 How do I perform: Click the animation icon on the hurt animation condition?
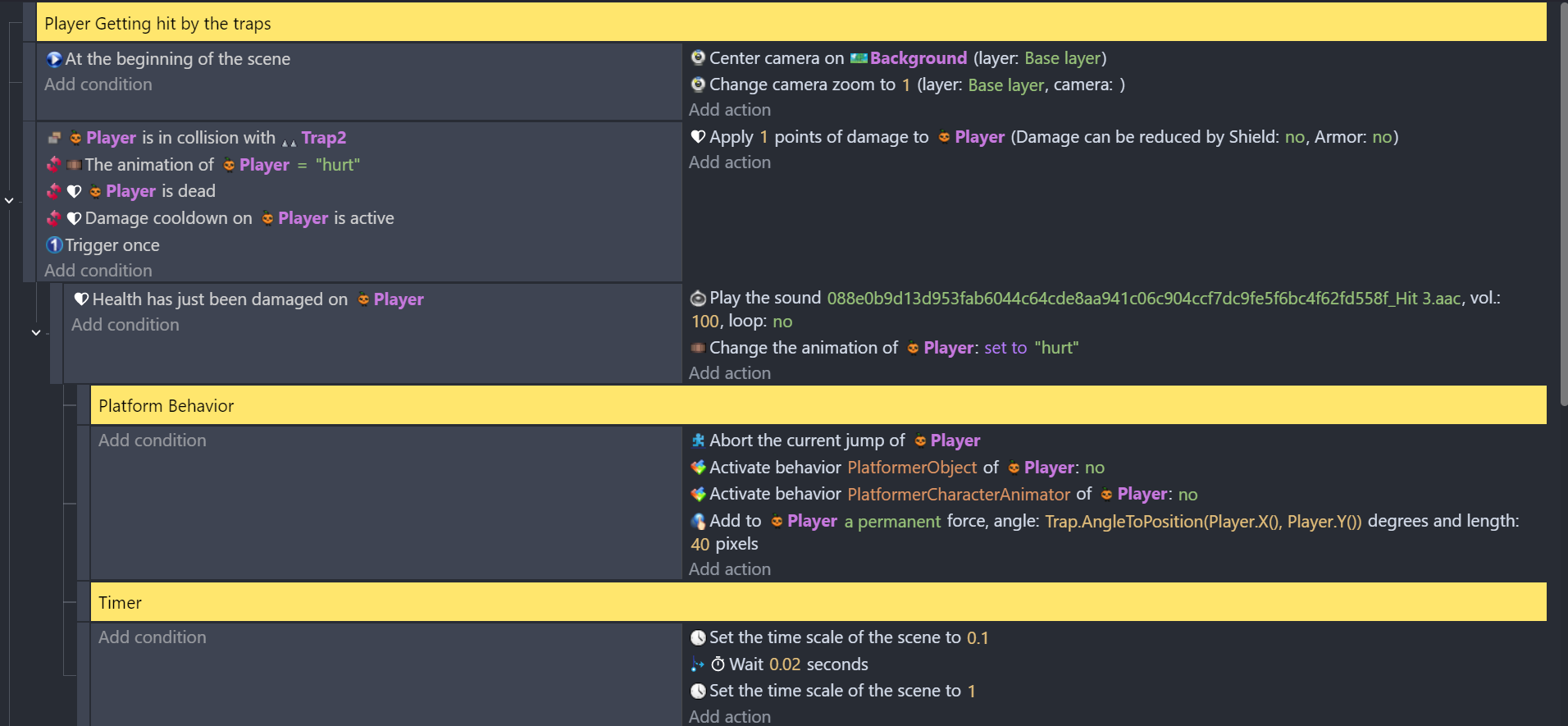(x=74, y=165)
